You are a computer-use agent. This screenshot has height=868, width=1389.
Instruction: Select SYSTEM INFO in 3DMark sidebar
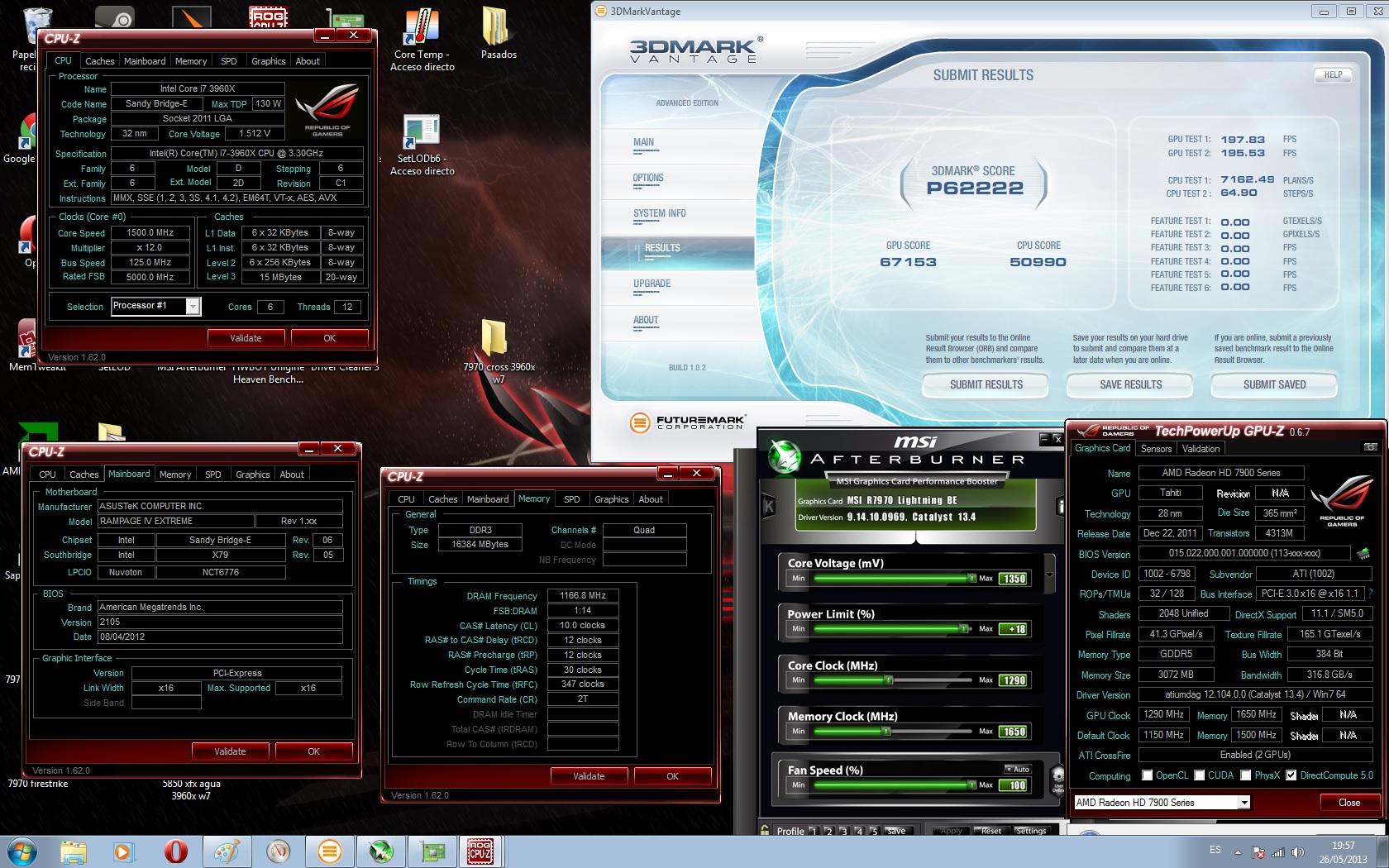pyautogui.click(x=660, y=213)
